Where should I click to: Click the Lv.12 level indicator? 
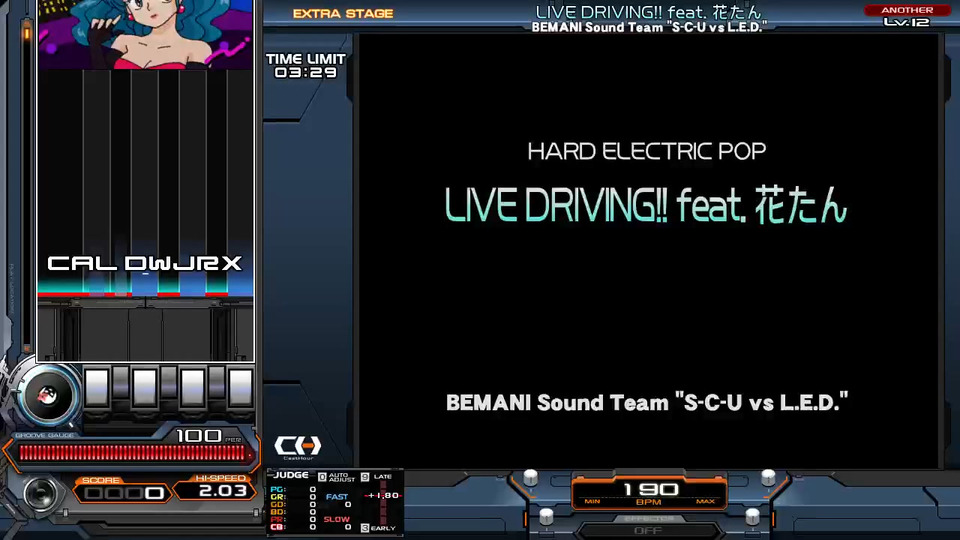907,23
